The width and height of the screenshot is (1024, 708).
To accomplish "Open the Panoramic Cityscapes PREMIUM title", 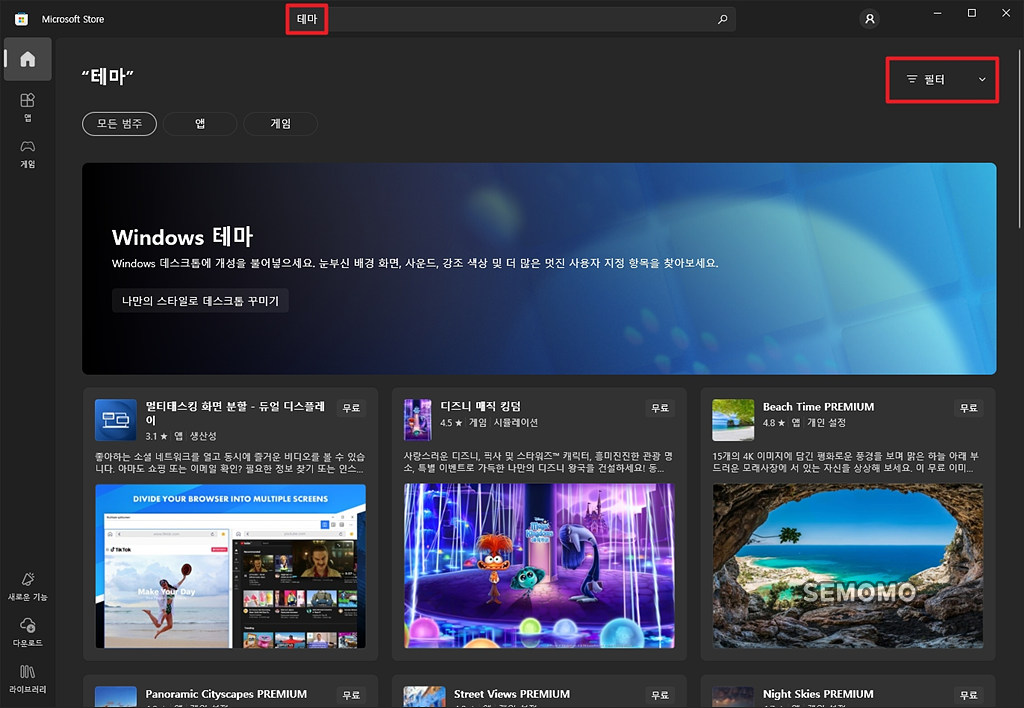I will coord(226,694).
